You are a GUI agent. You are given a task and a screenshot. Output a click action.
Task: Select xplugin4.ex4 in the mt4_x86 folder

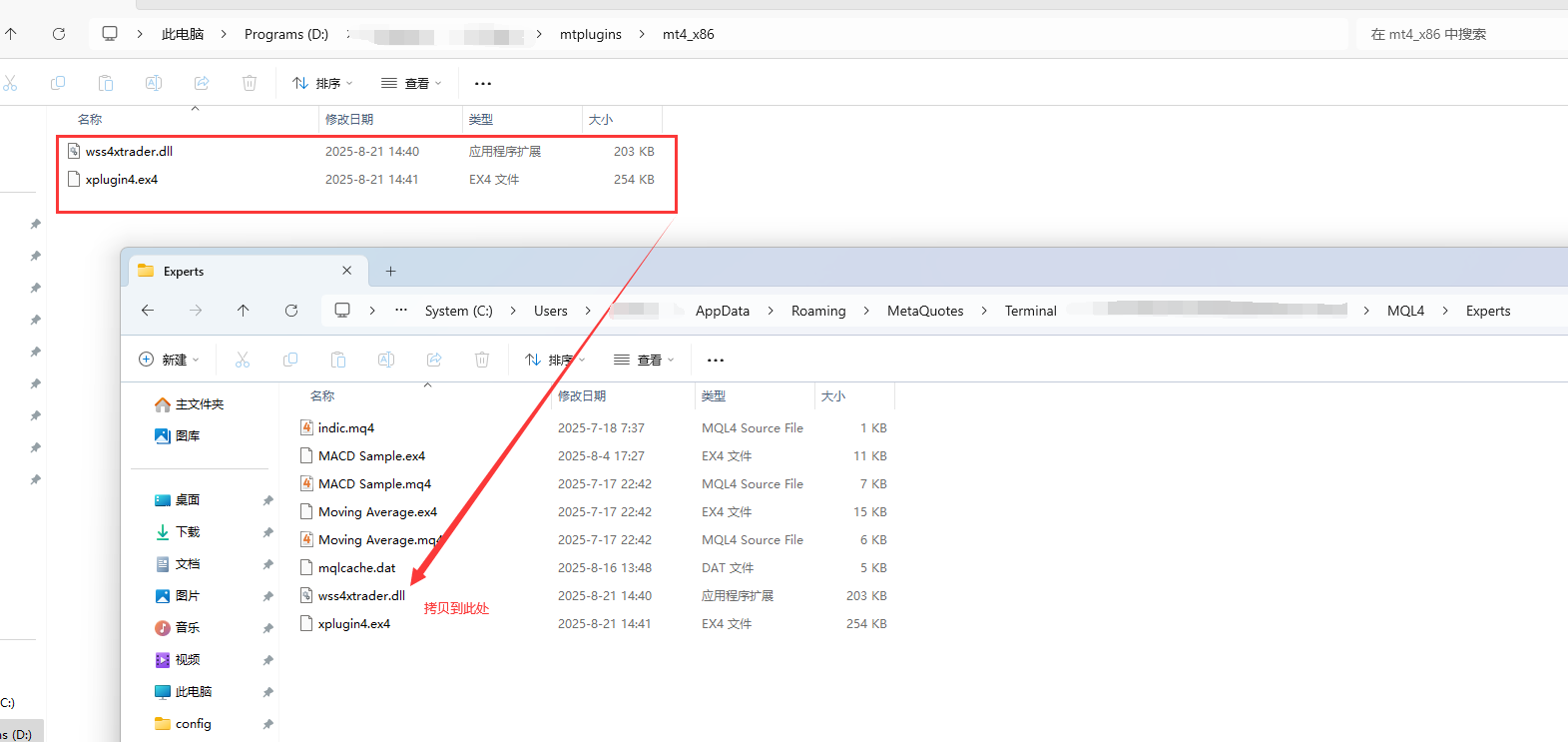122,180
